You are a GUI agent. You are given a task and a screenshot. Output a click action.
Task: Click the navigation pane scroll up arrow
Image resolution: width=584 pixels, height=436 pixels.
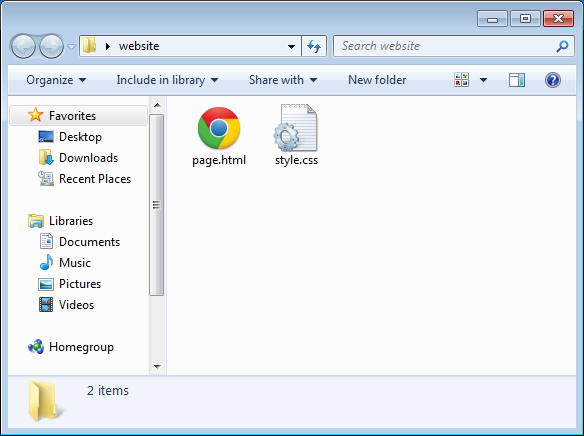point(157,105)
